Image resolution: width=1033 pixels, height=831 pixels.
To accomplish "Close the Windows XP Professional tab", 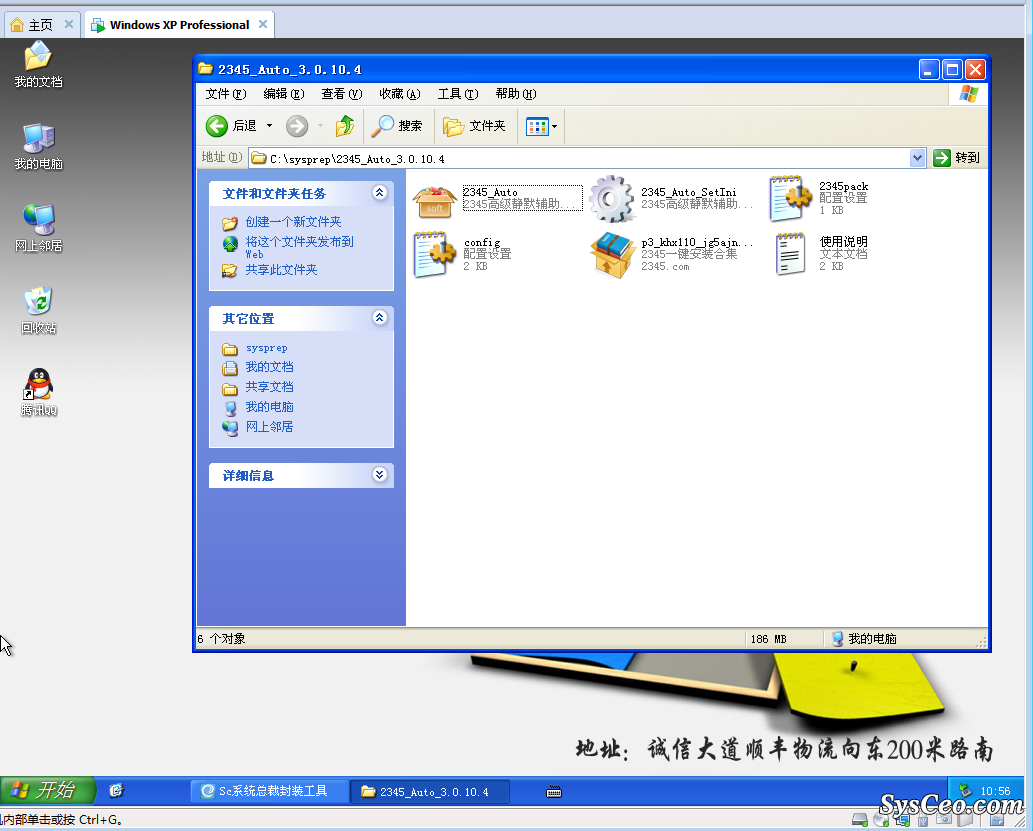I will click(263, 24).
